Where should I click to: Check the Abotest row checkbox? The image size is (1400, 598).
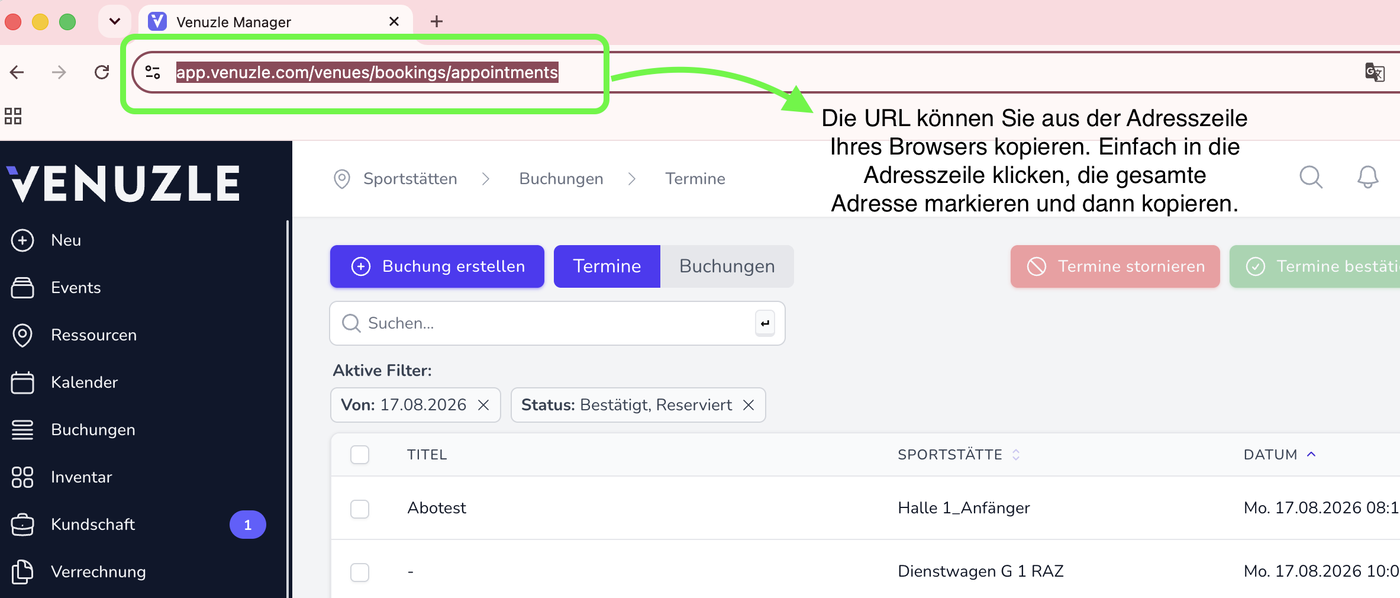pyautogui.click(x=360, y=508)
